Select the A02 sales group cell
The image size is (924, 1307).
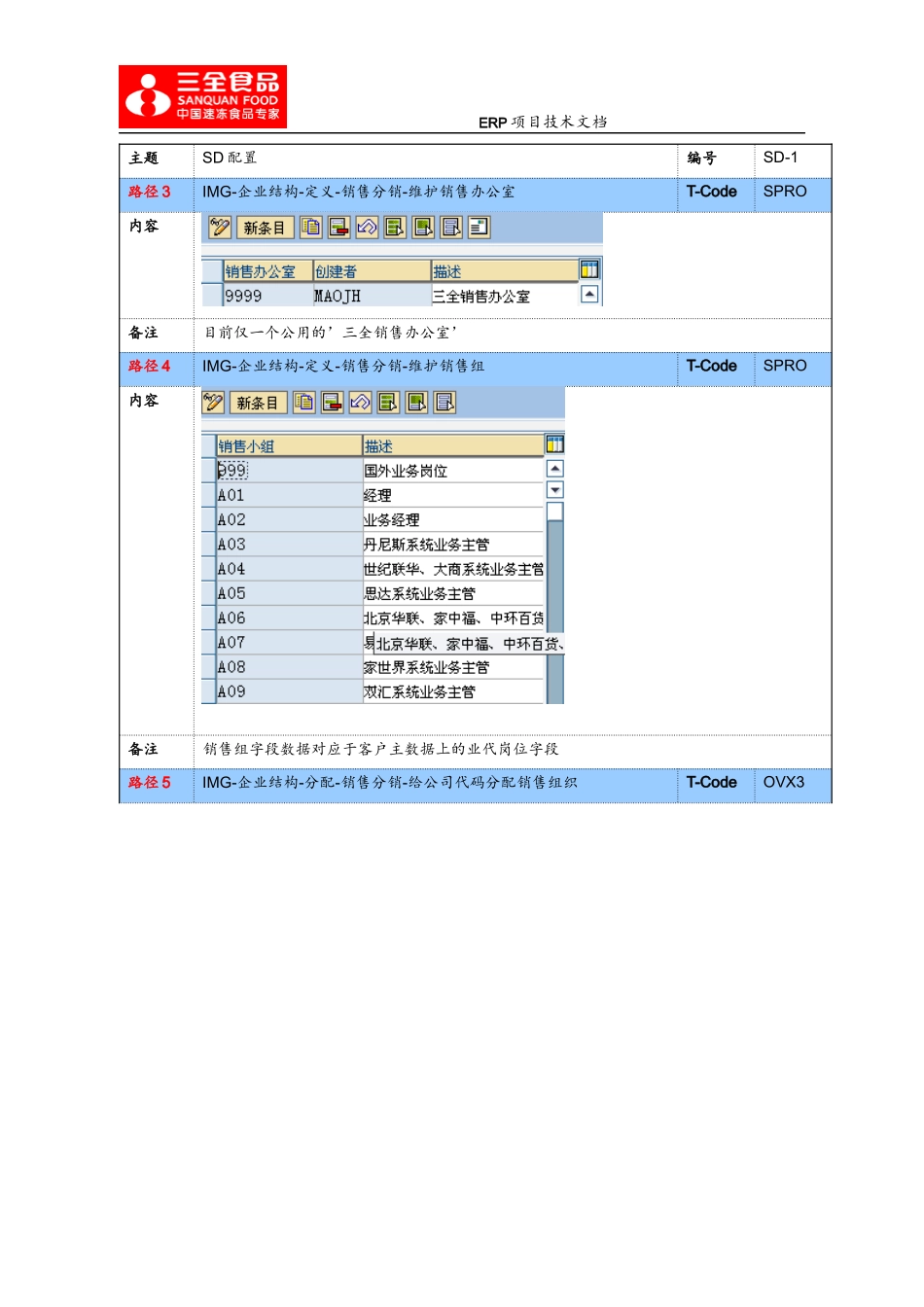289,520
